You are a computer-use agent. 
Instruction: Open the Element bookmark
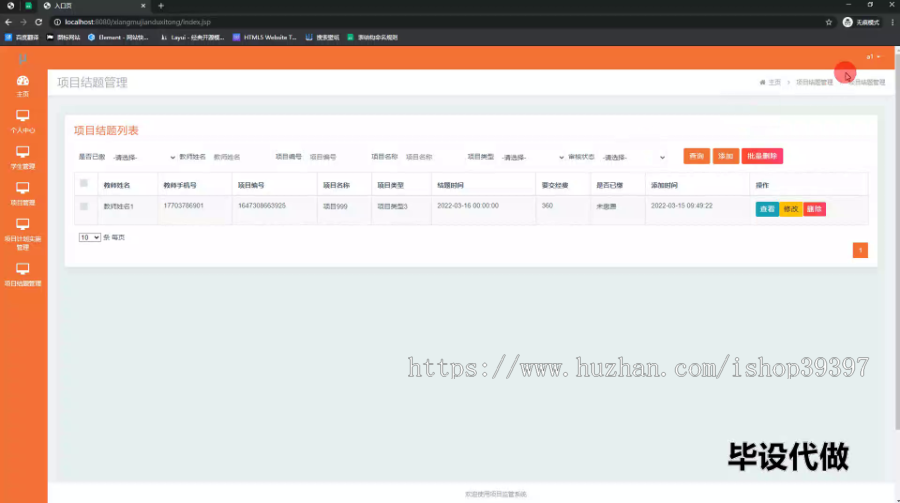118,37
